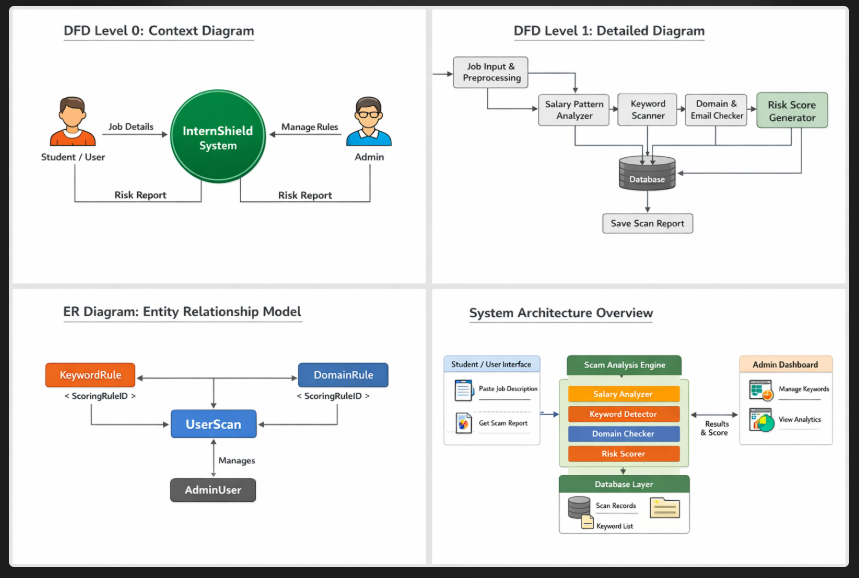Open the Manage Keywords icon in Admin Dashboard
This screenshot has height=578, width=859.
[761, 390]
